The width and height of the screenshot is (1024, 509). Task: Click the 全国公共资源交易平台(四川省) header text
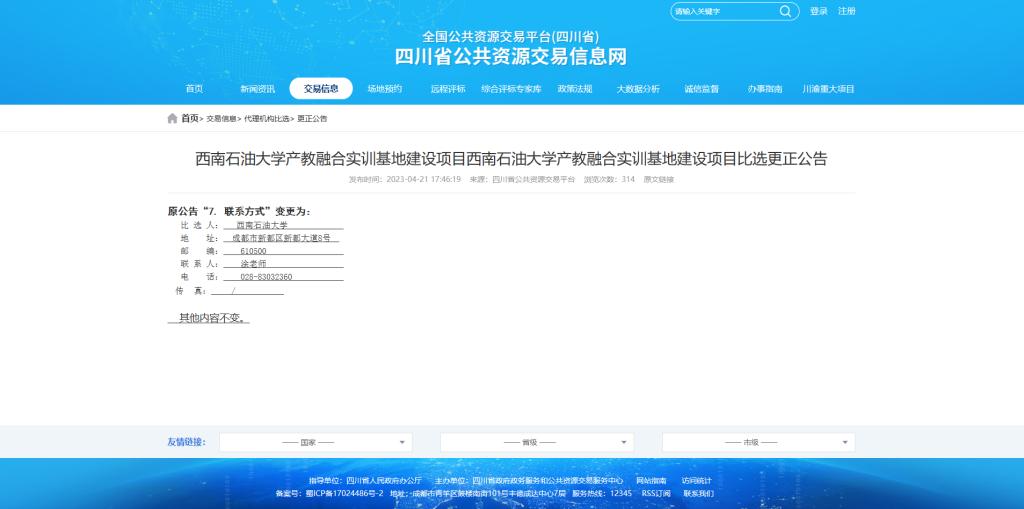point(511,37)
